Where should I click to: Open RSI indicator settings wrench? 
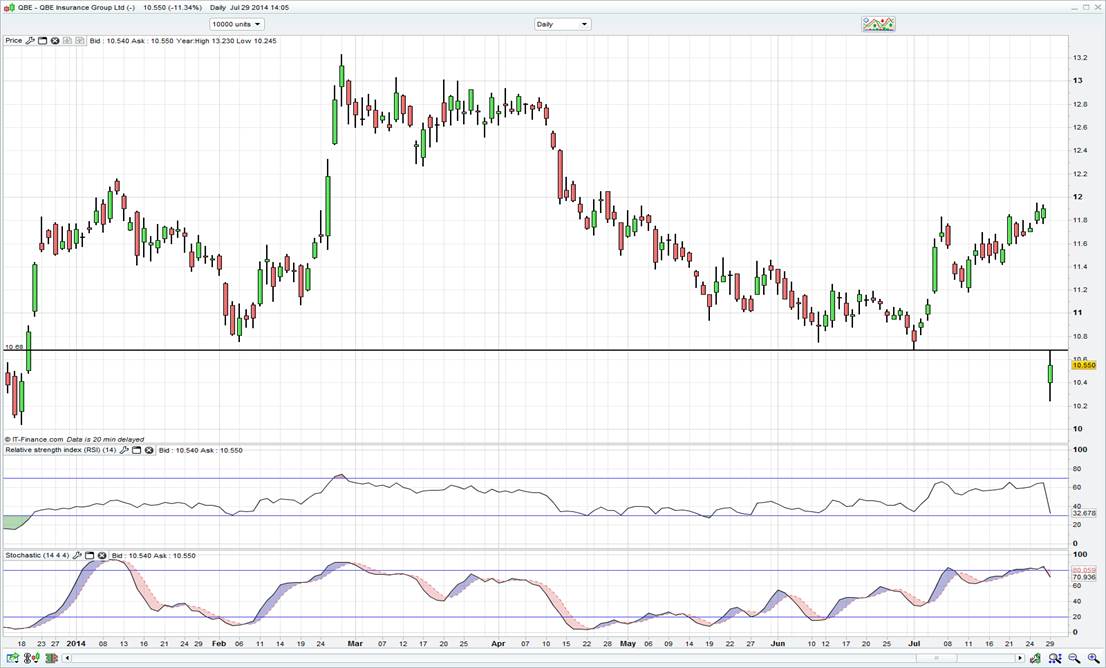coord(125,450)
